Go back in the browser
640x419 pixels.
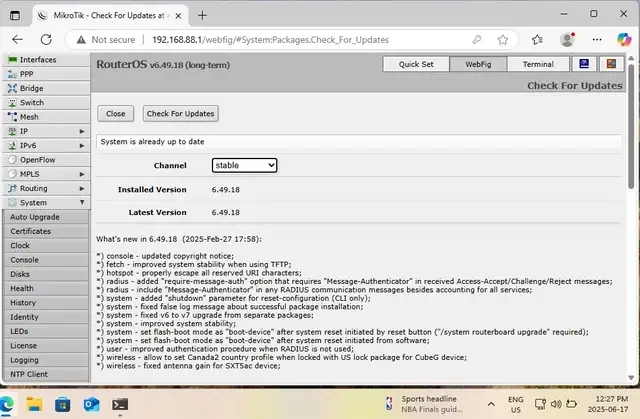tap(18, 40)
